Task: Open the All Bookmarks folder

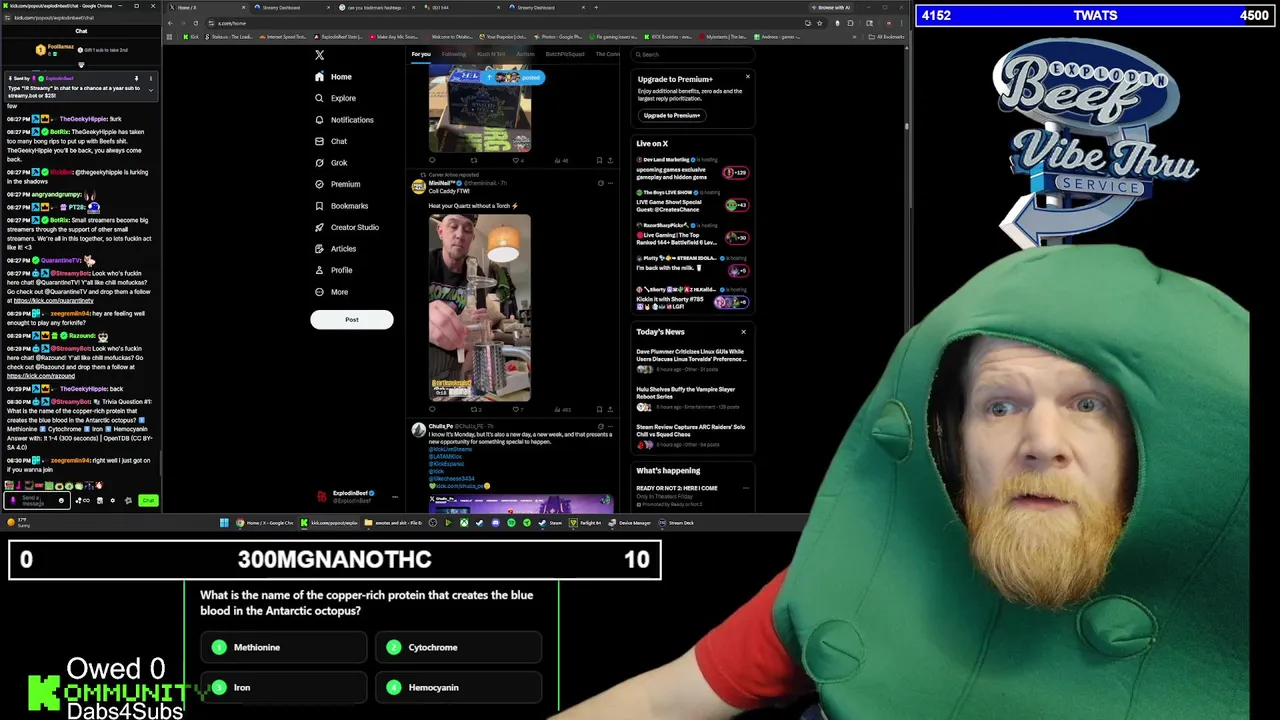Action: tap(885, 37)
